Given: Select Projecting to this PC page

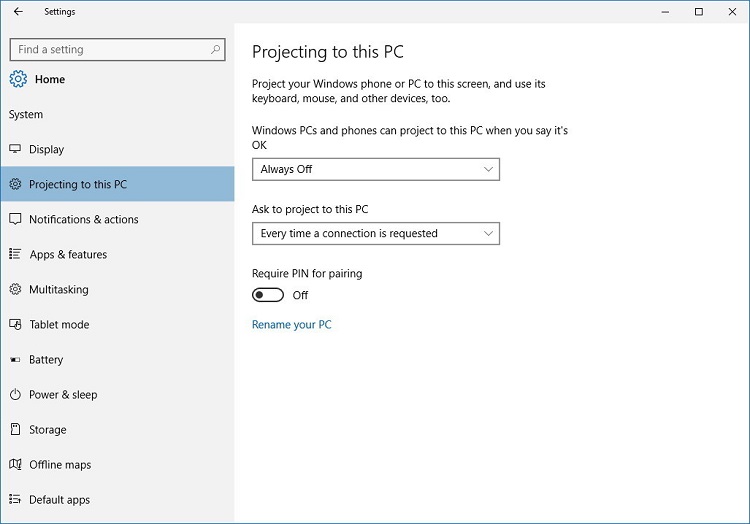Looking at the screenshot, I should click(118, 184).
